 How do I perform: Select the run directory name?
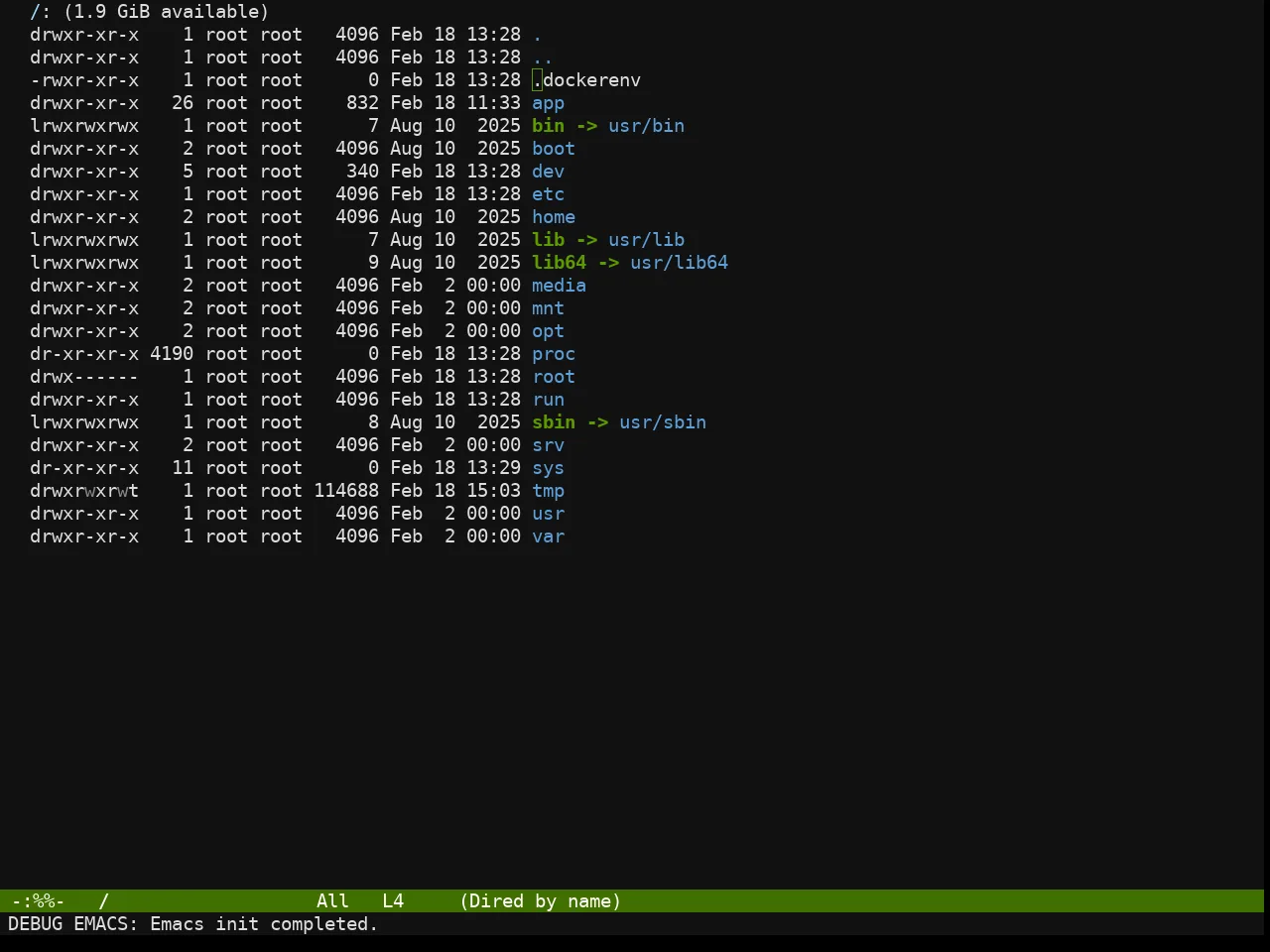[x=548, y=400]
